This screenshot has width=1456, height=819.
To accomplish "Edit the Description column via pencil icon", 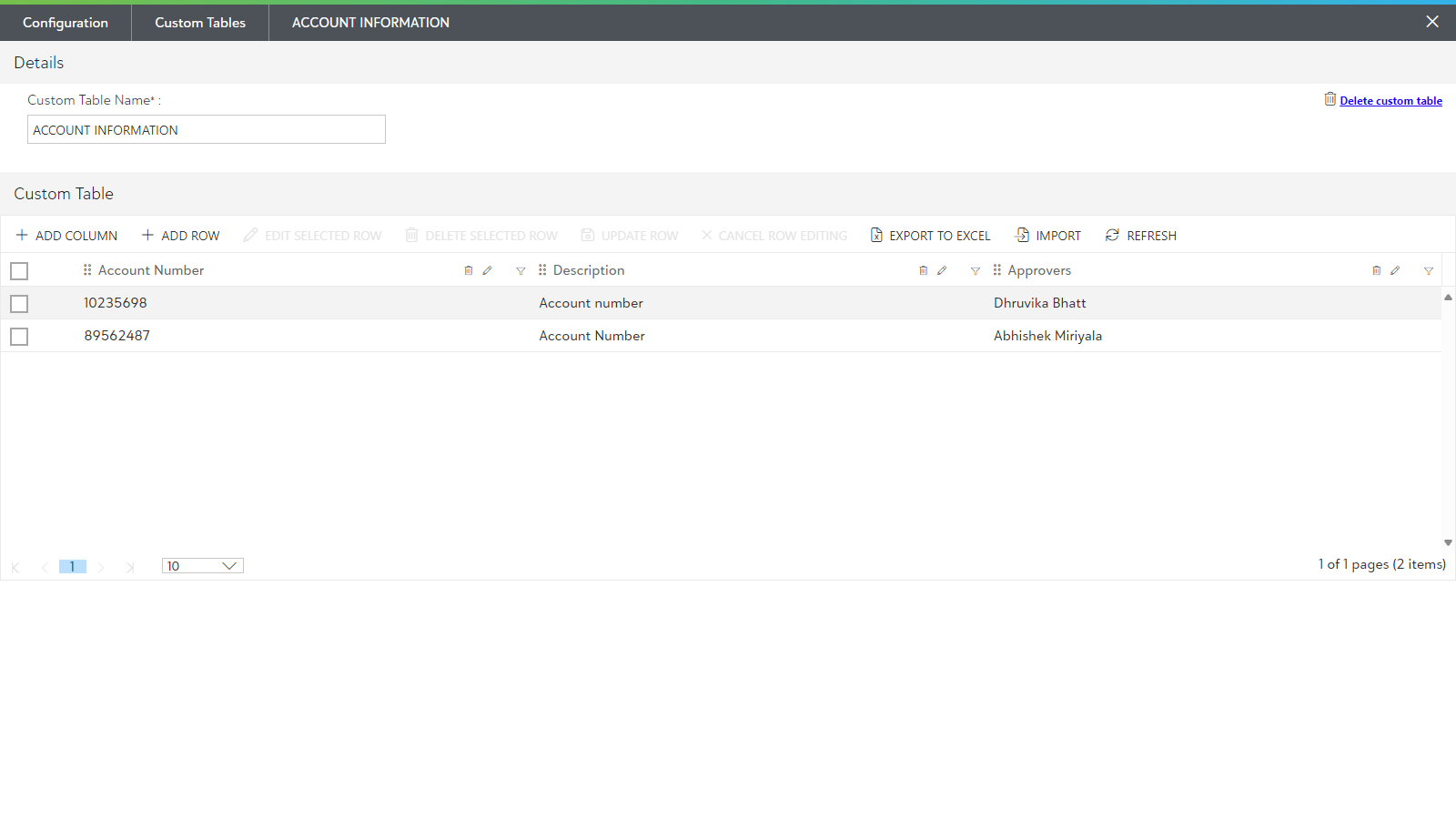I will 942,270.
